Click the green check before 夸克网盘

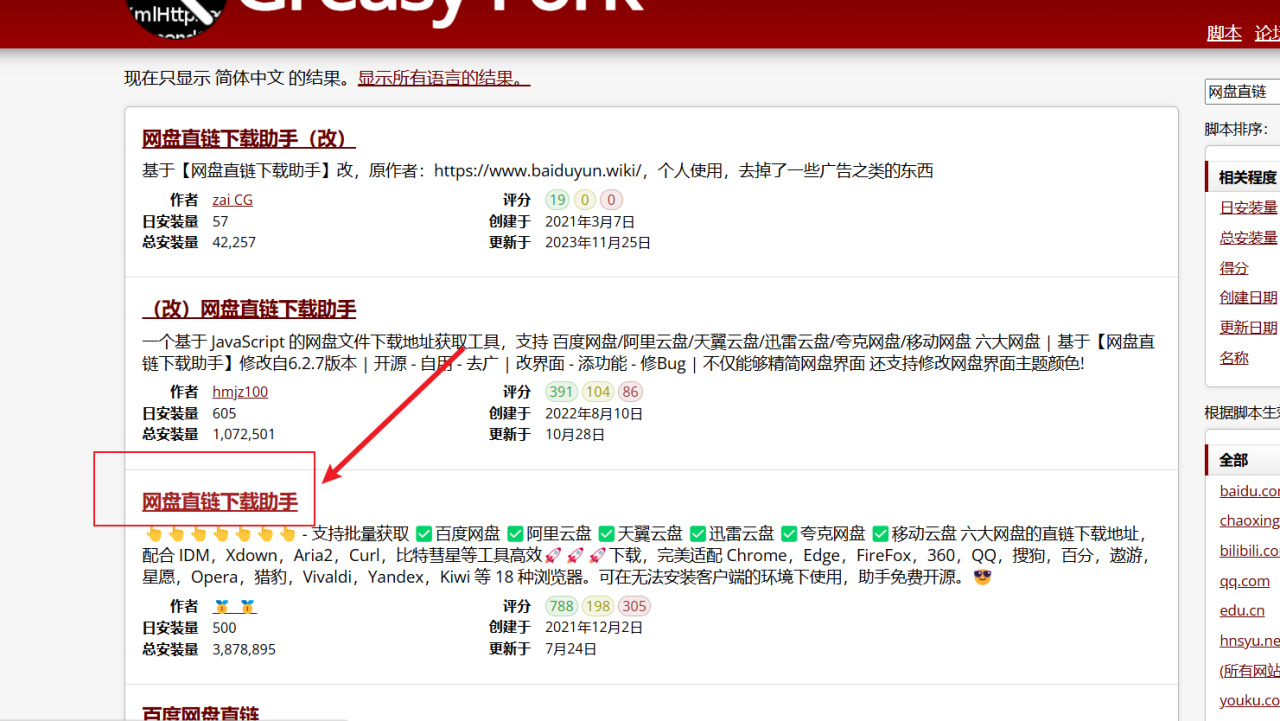click(789, 534)
